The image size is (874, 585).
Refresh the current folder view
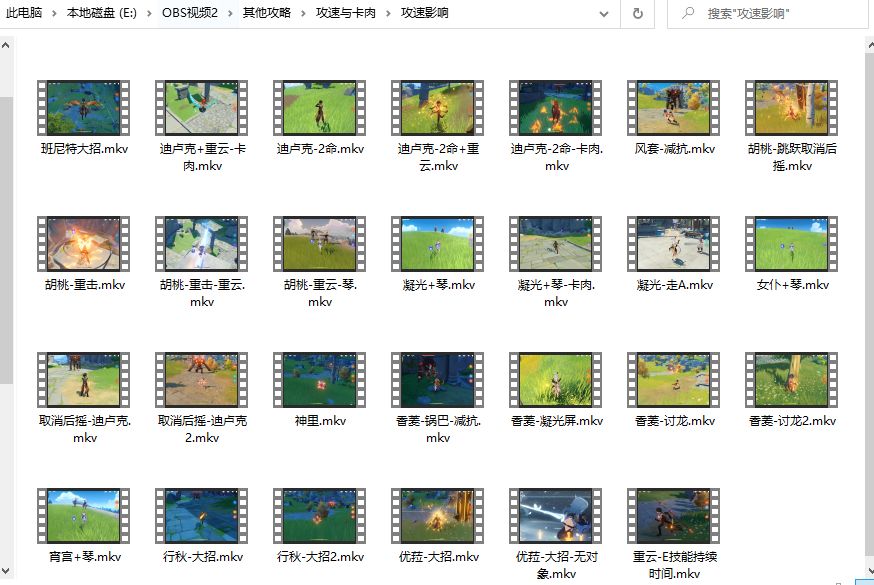pos(638,13)
